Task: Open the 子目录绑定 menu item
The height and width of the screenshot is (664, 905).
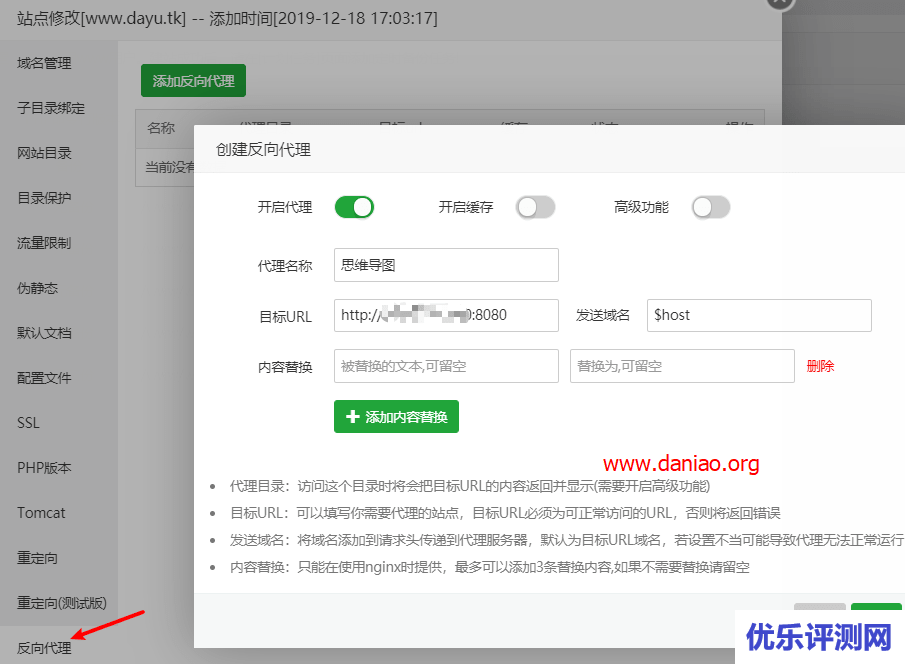Action: click(51, 108)
